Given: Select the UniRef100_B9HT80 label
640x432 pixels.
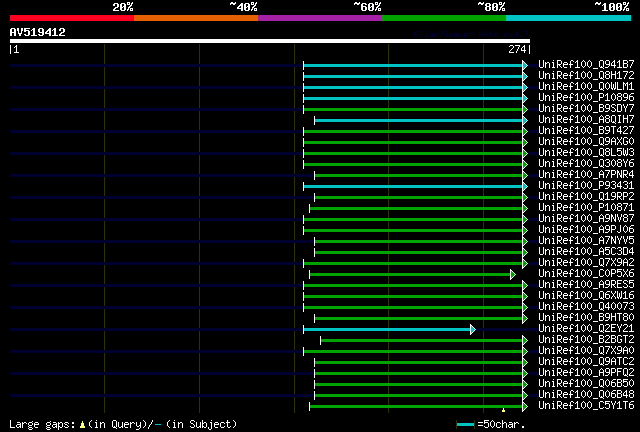Looking at the screenshot, I should 586,318.
